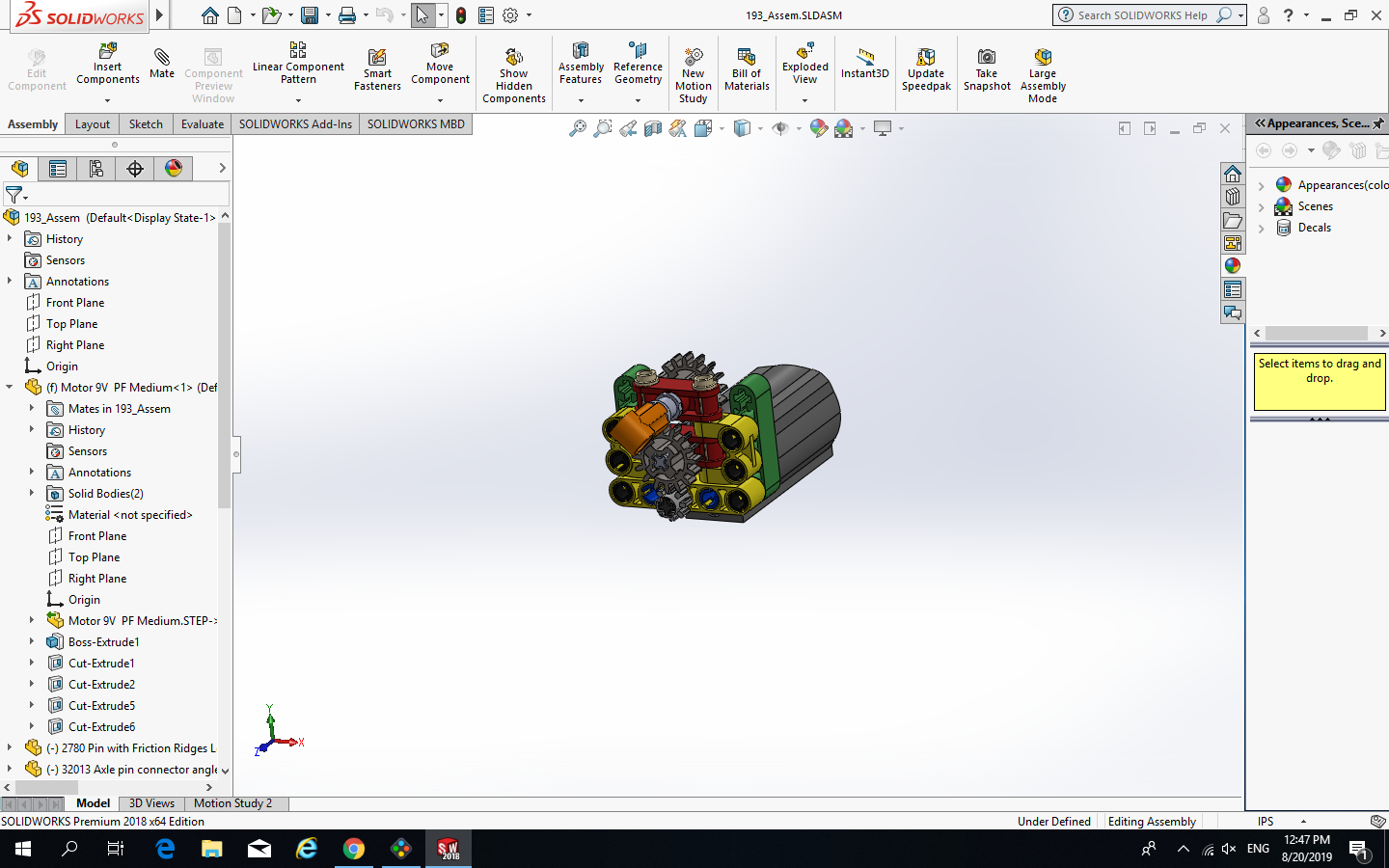Click the Print icon
Image resolution: width=1389 pixels, height=868 pixels.
click(x=347, y=15)
